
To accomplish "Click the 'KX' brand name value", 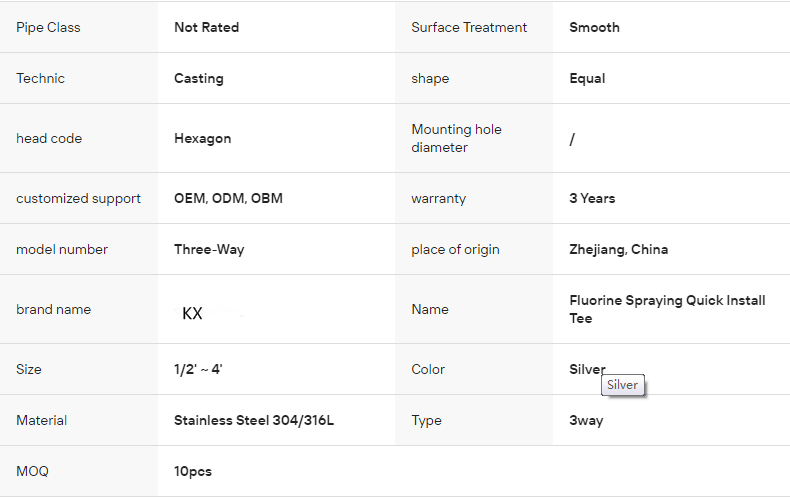I will pyautogui.click(x=192, y=313).
